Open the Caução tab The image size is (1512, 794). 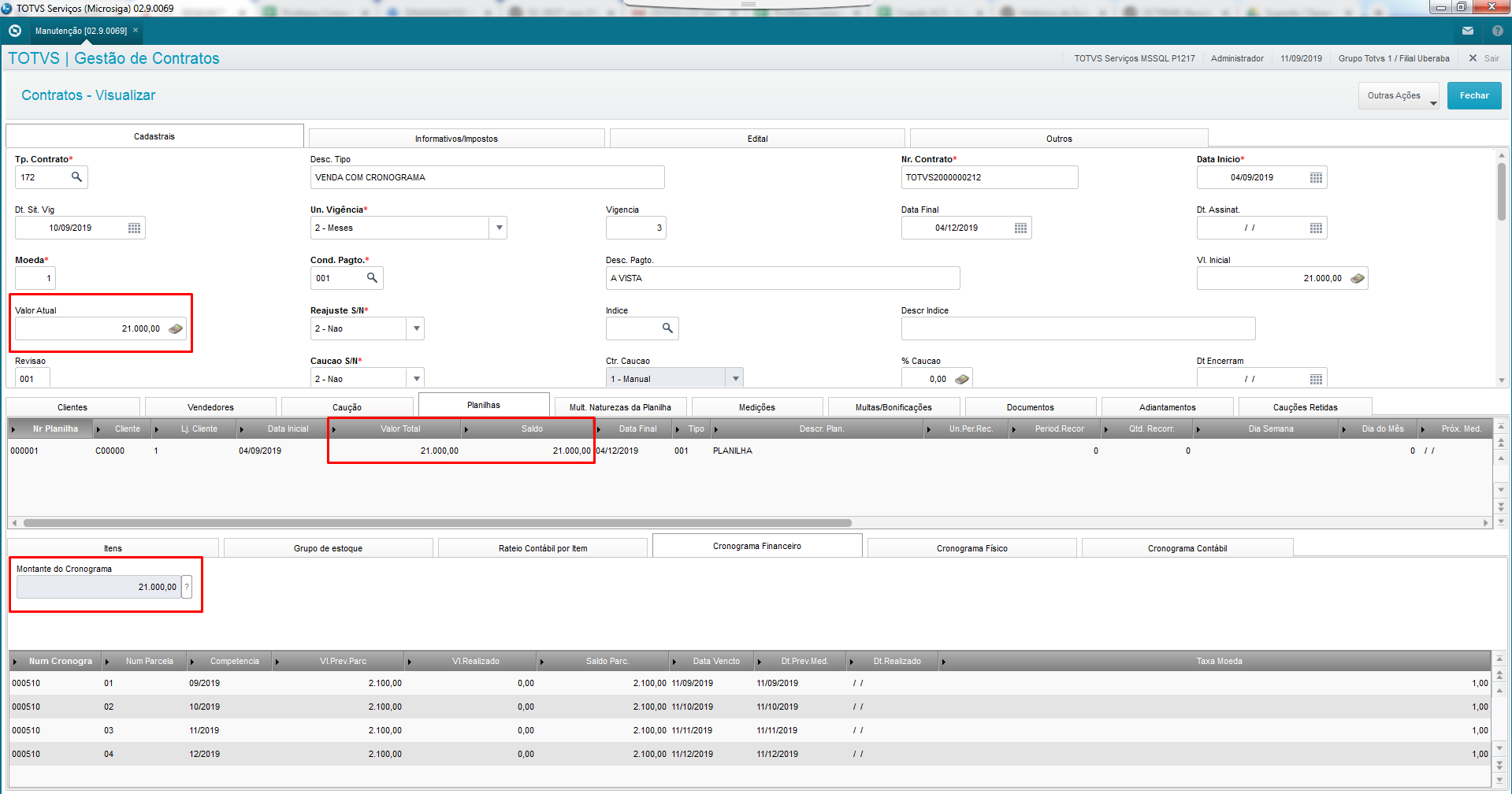(x=347, y=407)
